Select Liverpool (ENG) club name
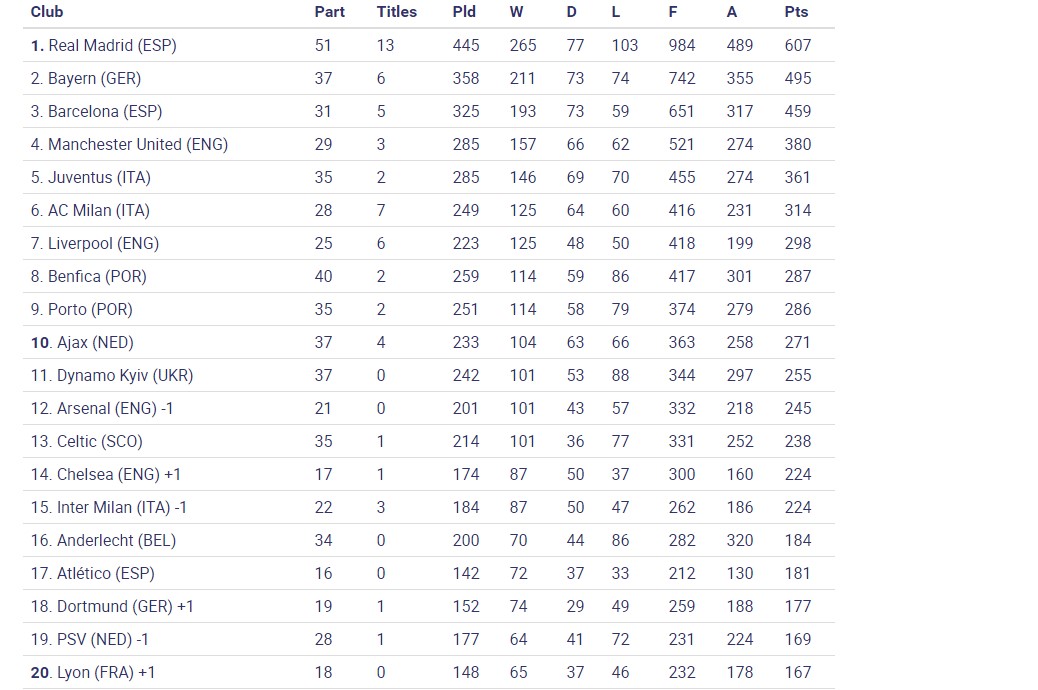 tap(103, 243)
